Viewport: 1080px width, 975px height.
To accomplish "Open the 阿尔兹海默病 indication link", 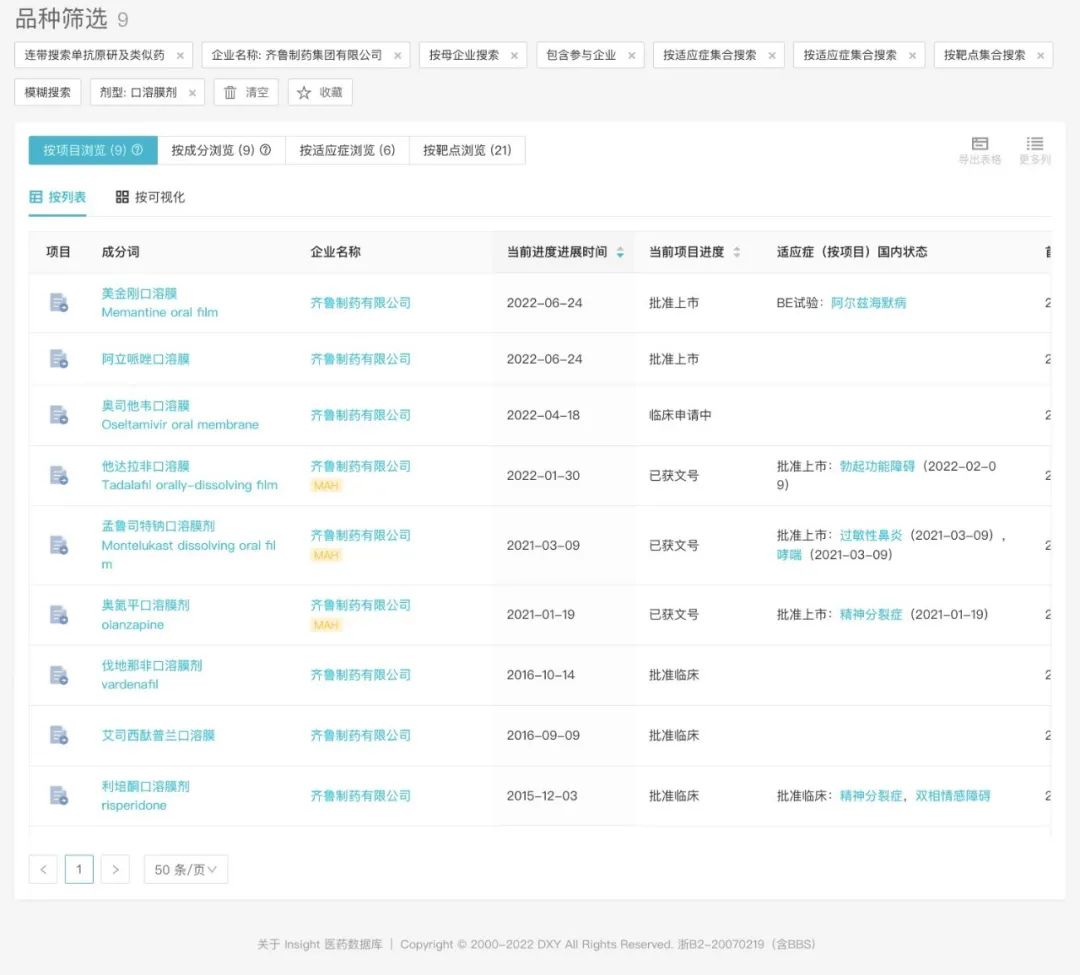I will [868, 303].
